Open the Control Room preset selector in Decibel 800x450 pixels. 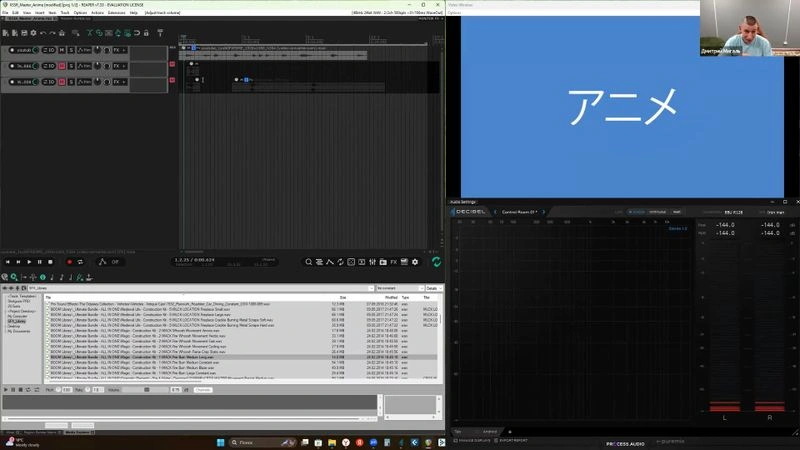pos(519,212)
